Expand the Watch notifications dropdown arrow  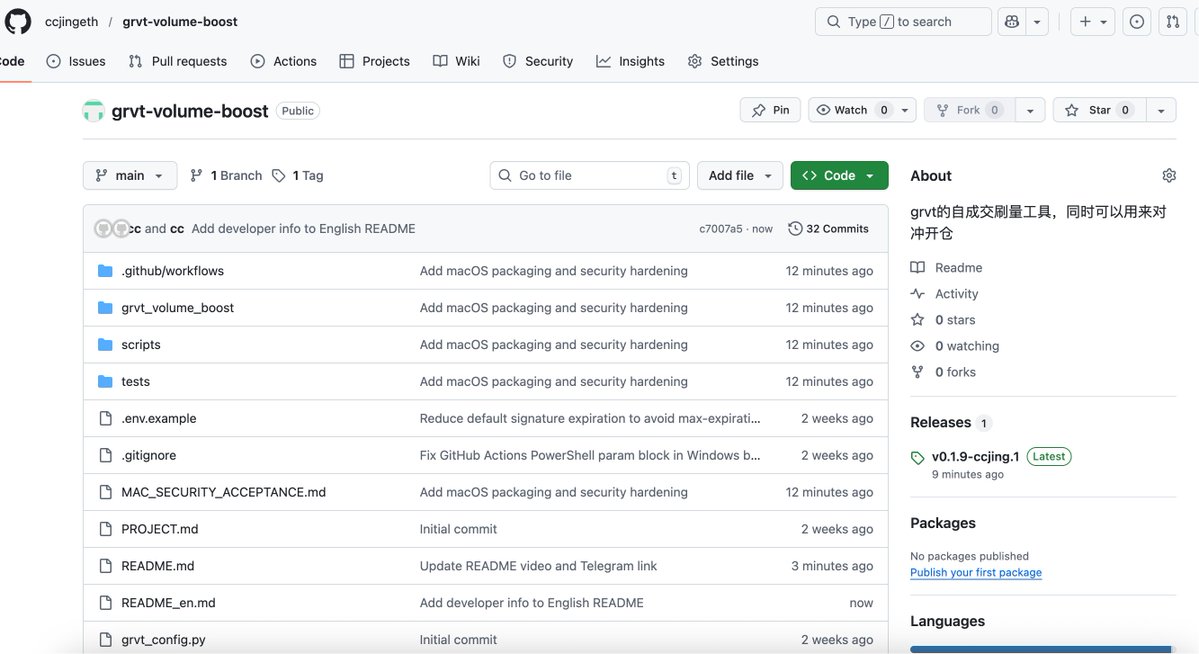coord(905,110)
